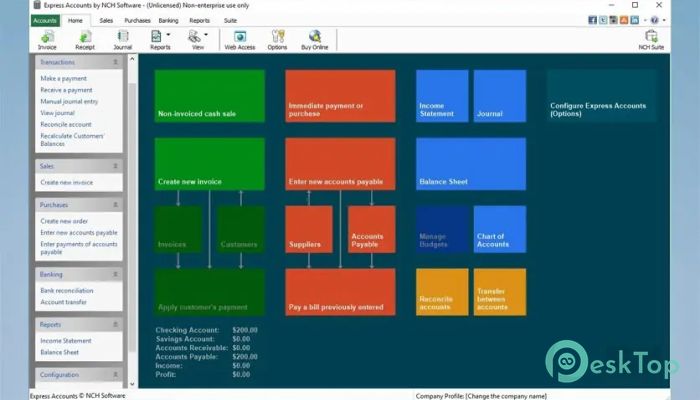
Task: Switch to the Suite tab
Action: (230, 21)
